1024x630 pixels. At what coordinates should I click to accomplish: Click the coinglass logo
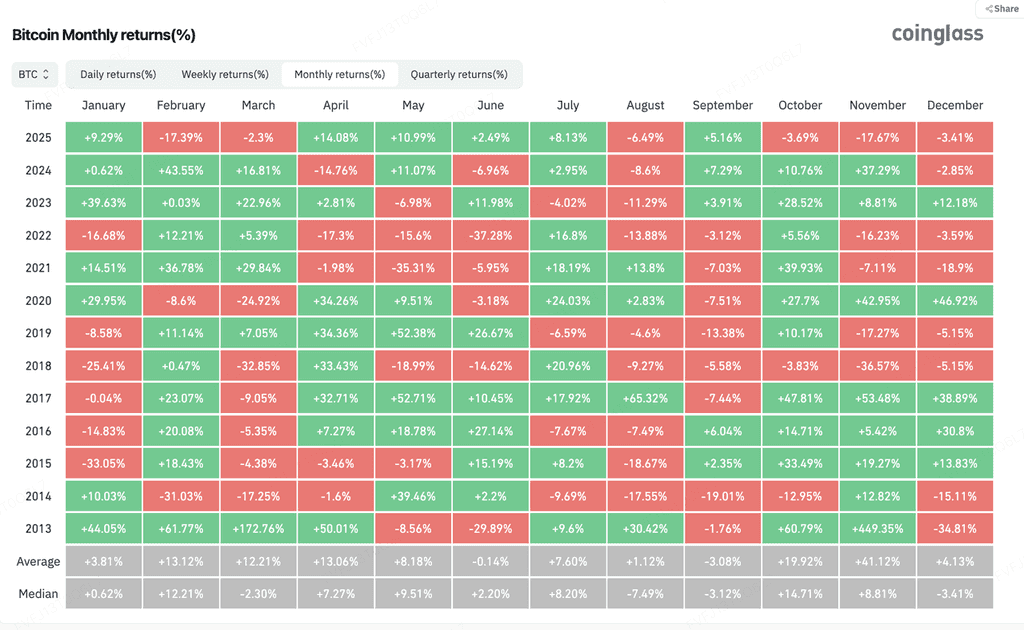coord(937,34)
